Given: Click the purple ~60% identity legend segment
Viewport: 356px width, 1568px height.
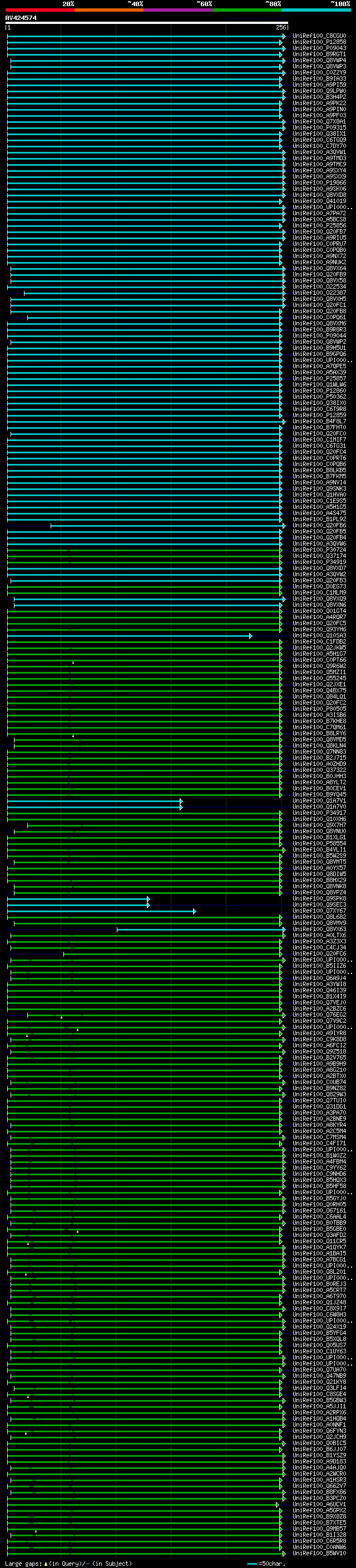Looking at the screenshot, I should (177, 10).
